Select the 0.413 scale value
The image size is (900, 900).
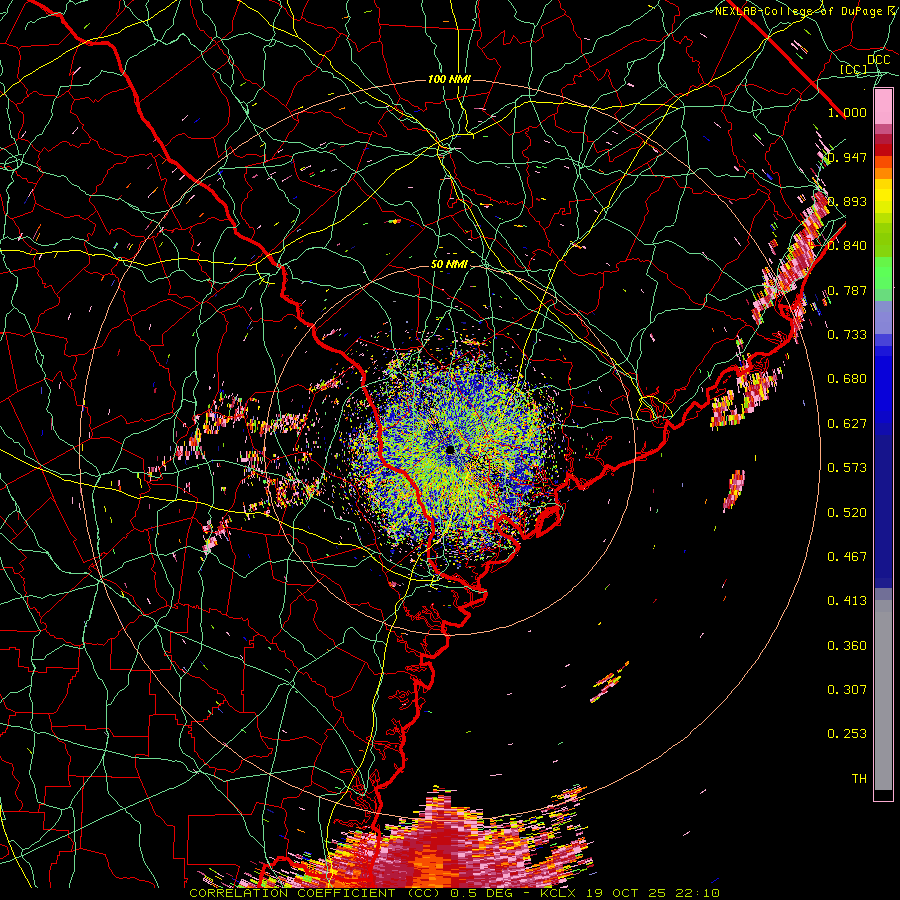847,601
